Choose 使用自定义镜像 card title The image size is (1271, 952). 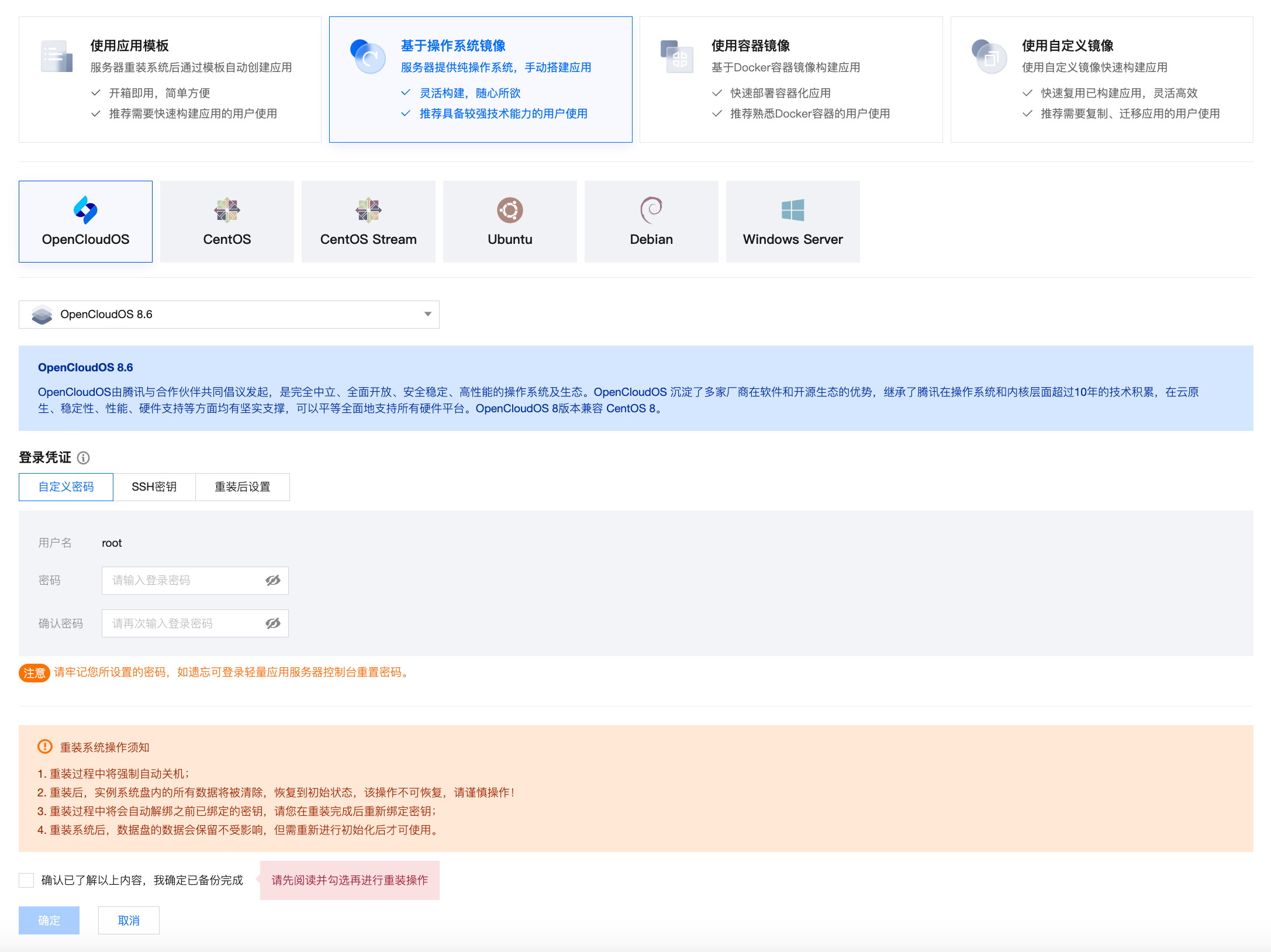pyautogui.click(x=1068, y=46)
